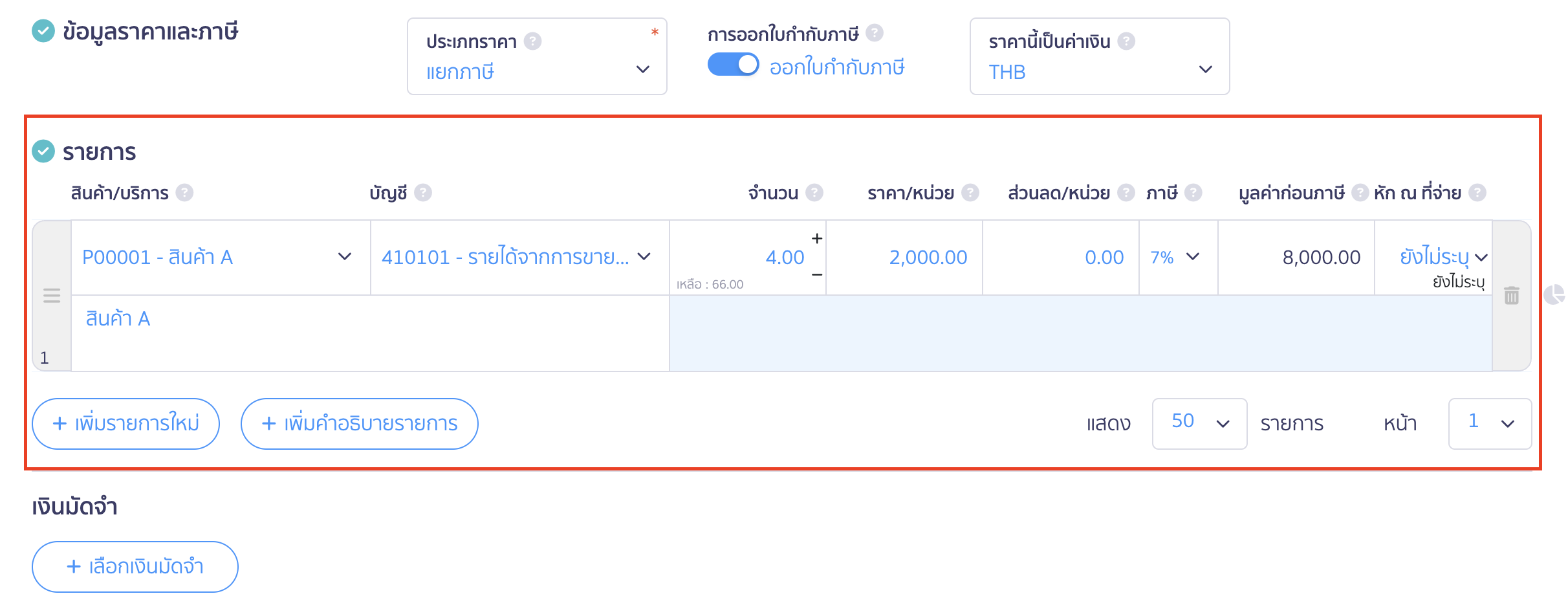Open page number dropdown showing 1
Screen dimensions: 1568x607
(x=1490, y=424)
